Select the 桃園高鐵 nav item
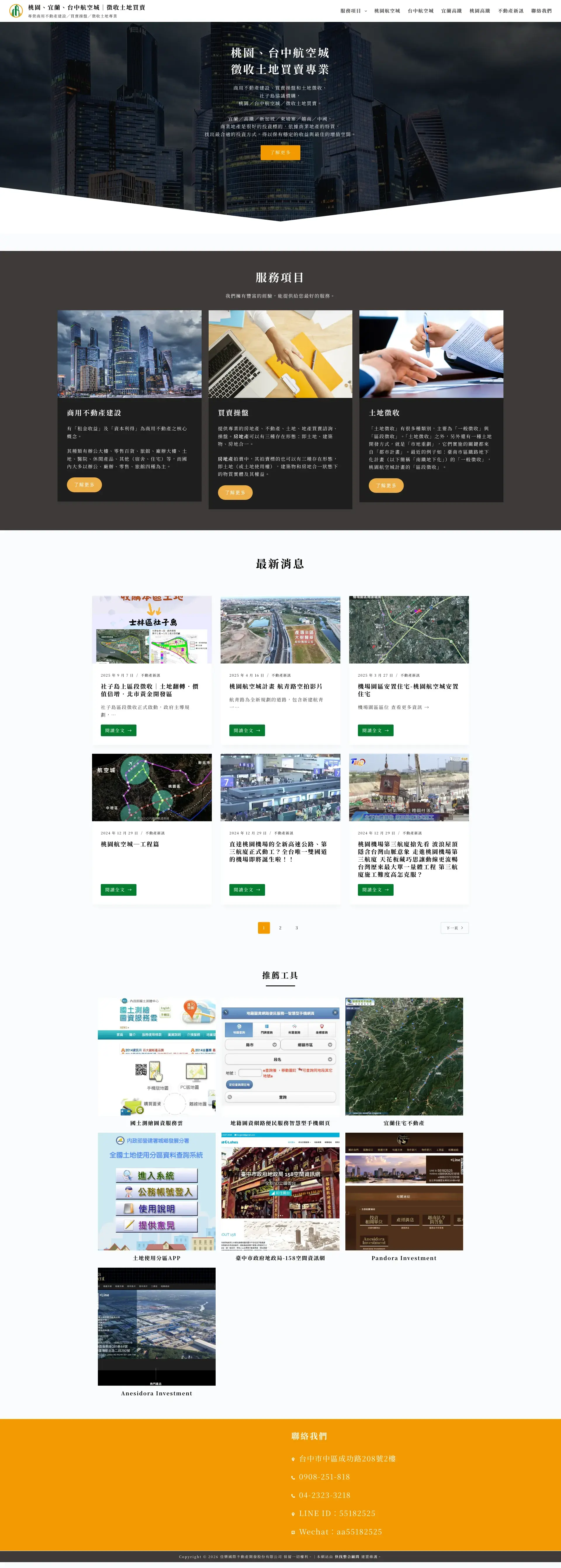This screenshot has height=1568, width=561. point(479,11)
